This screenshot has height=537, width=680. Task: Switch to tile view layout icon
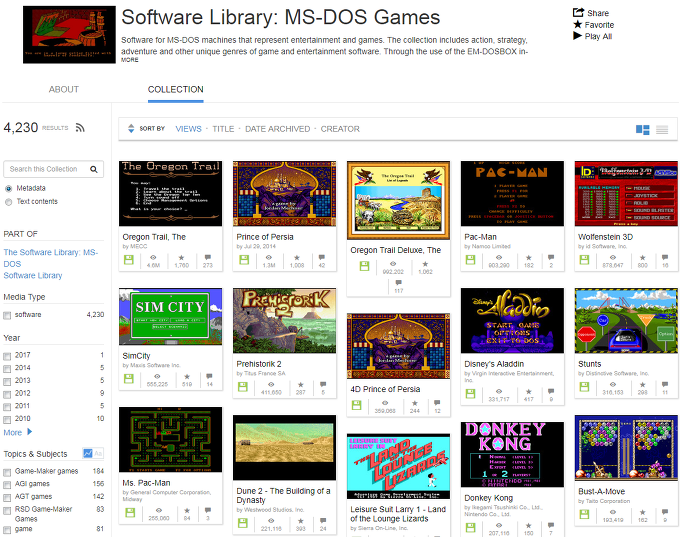coord(642,129)
